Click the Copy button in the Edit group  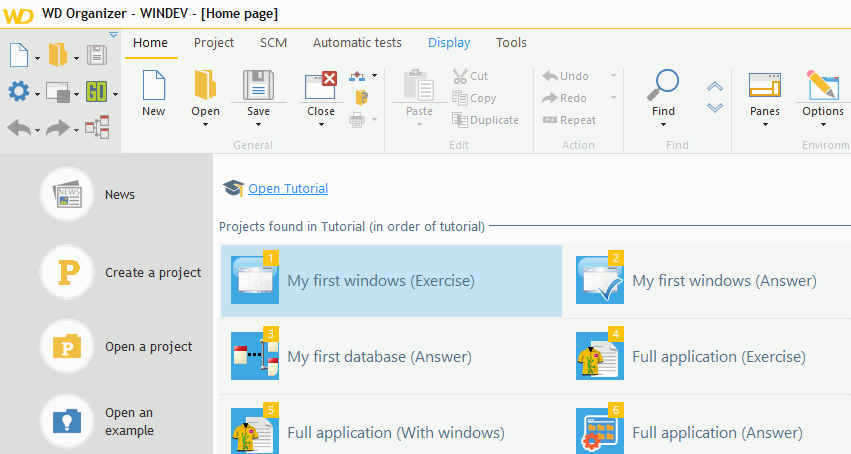click(x=474, y=98)
